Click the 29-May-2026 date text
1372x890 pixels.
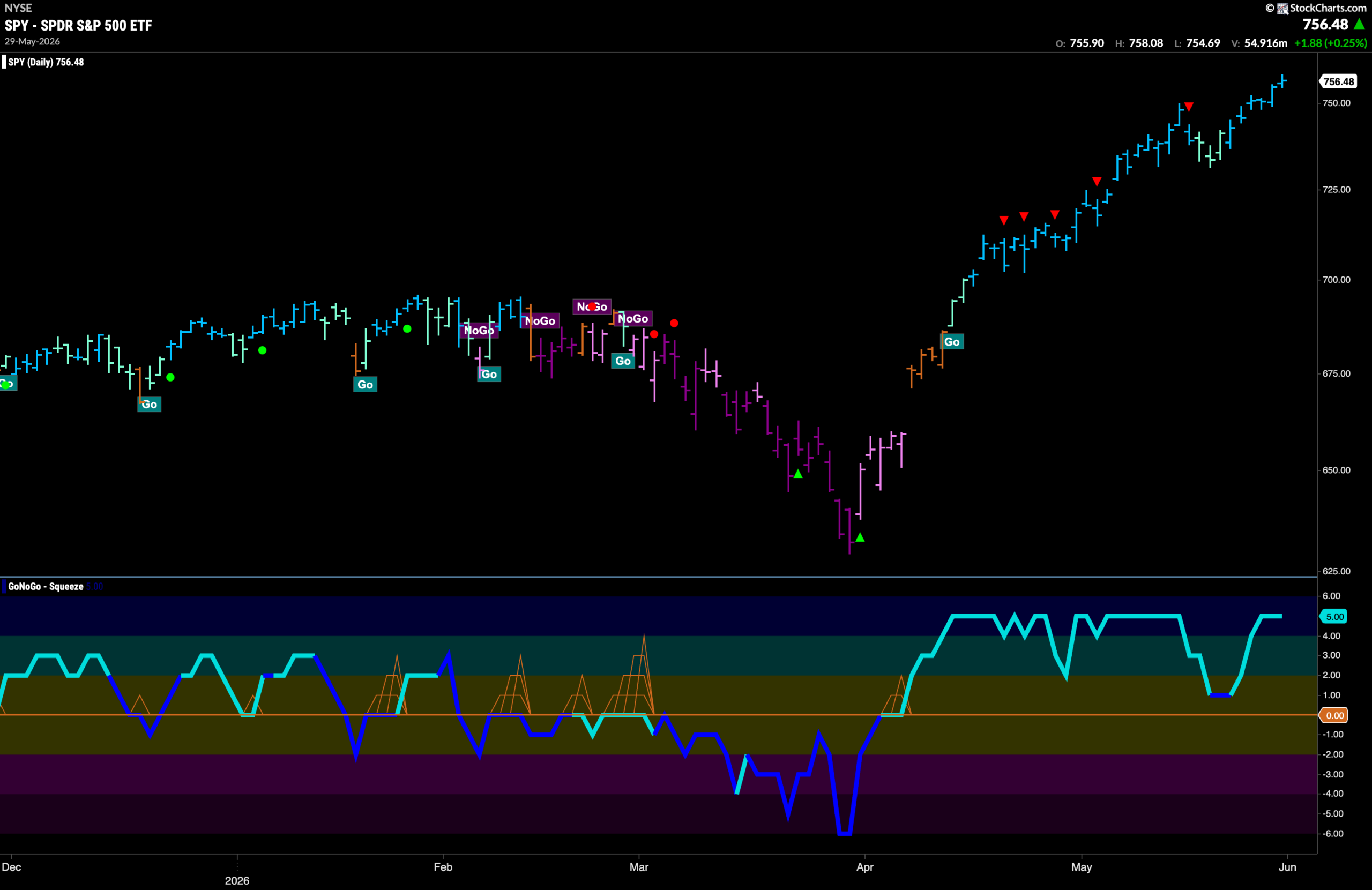click(32, 41)
